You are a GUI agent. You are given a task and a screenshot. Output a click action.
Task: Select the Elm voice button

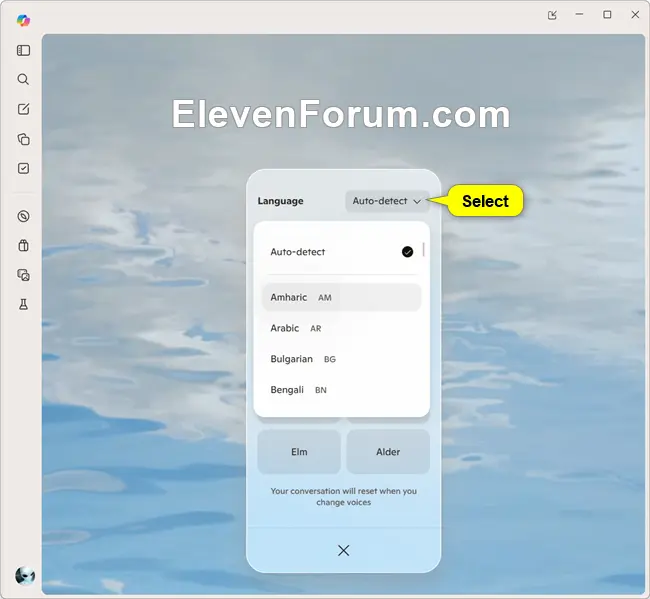click(x=299, y=452)
